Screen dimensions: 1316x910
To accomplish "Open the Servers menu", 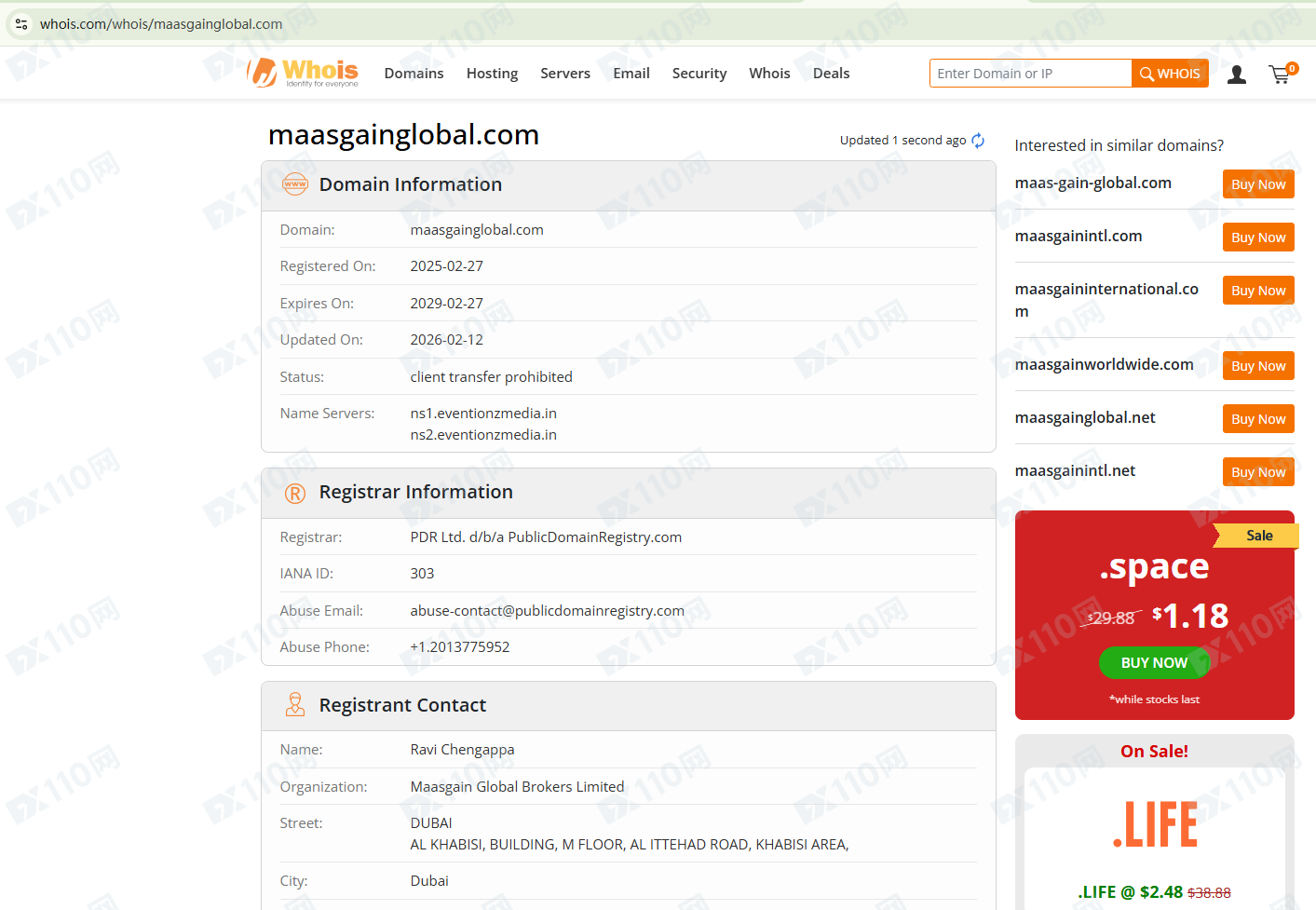I will pyautogui.click(x=564, y=74).
